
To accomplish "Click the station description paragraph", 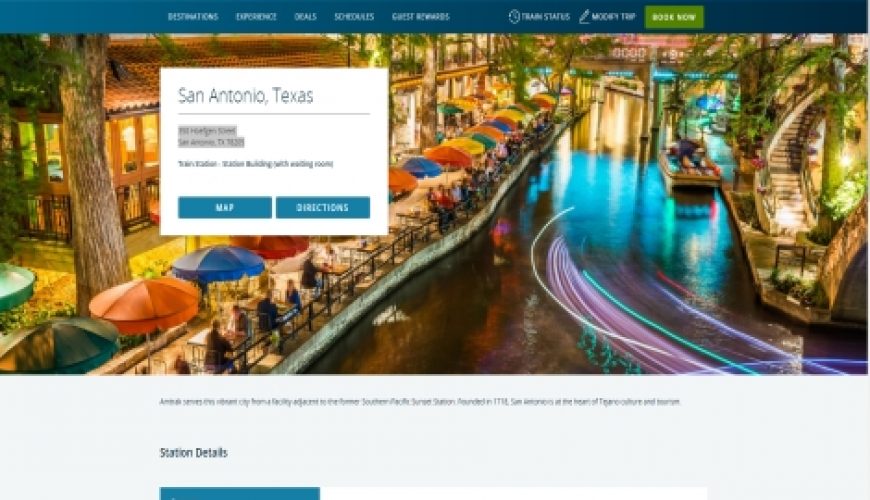I will [420, 402].
